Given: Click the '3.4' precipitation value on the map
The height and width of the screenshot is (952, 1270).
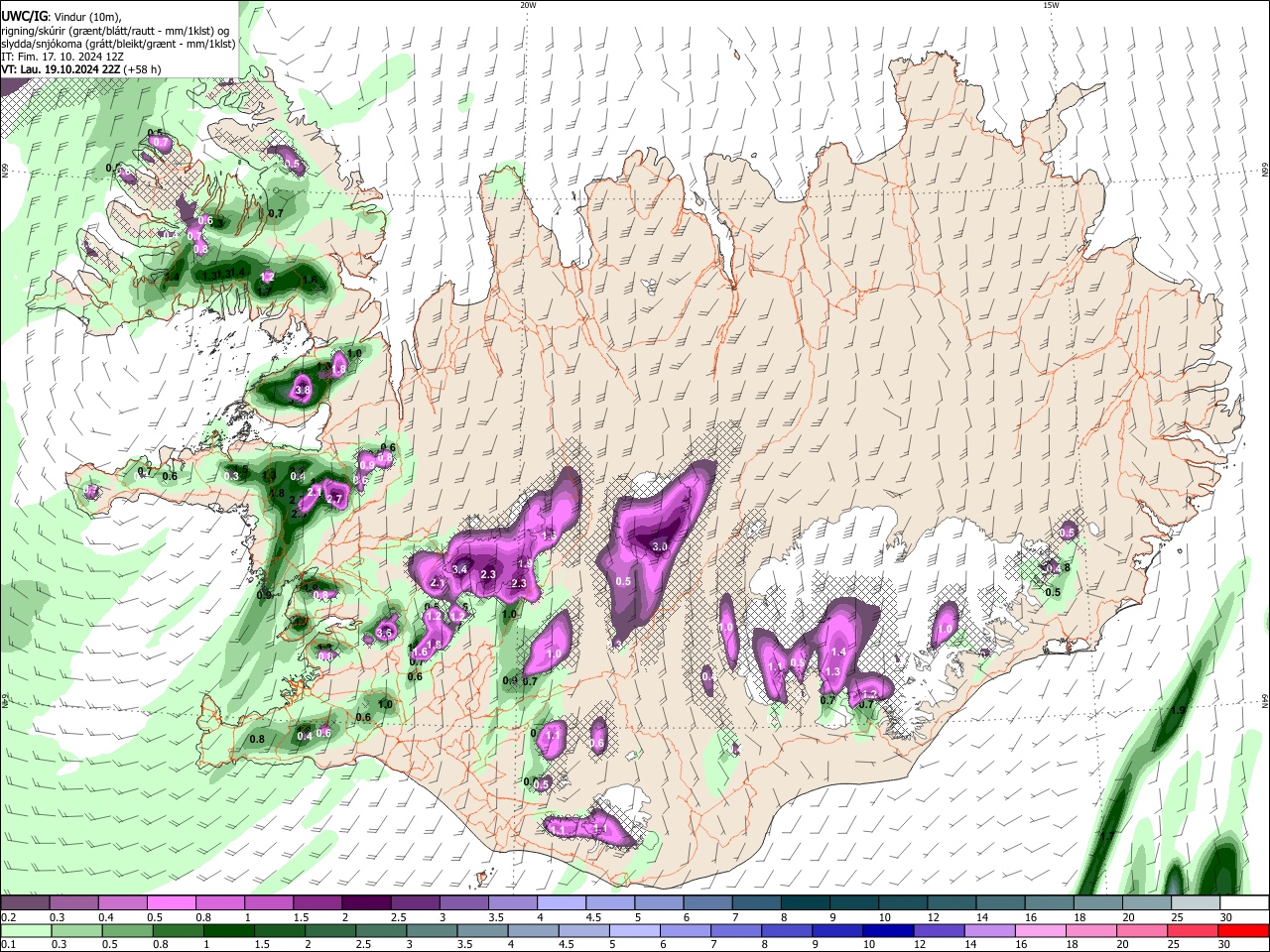Looking at the screenshot, I should 459,569.
